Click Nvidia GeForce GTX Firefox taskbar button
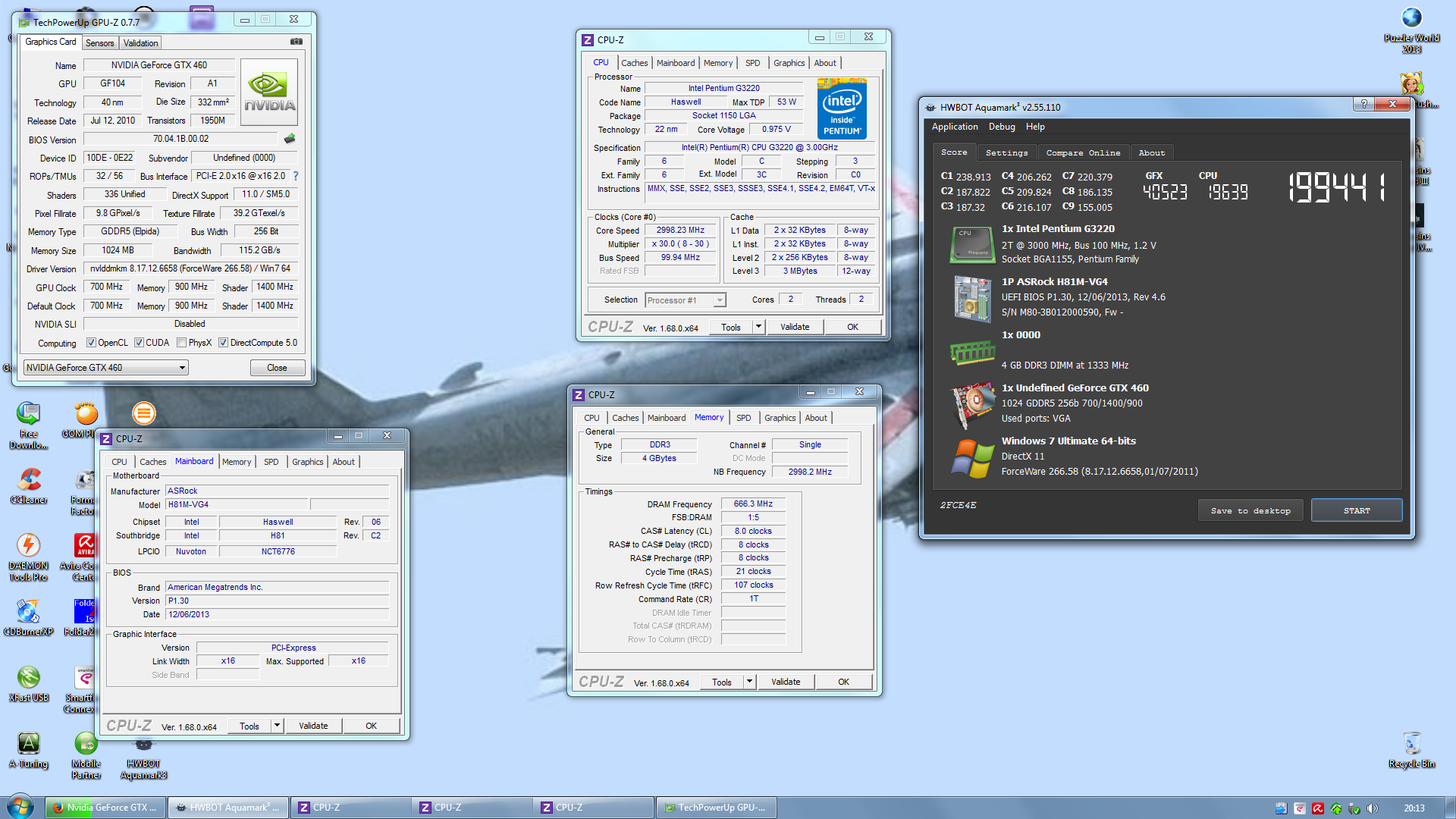Screen dimensions: 1456x819 pyautogui.click(x=105, y=808)
